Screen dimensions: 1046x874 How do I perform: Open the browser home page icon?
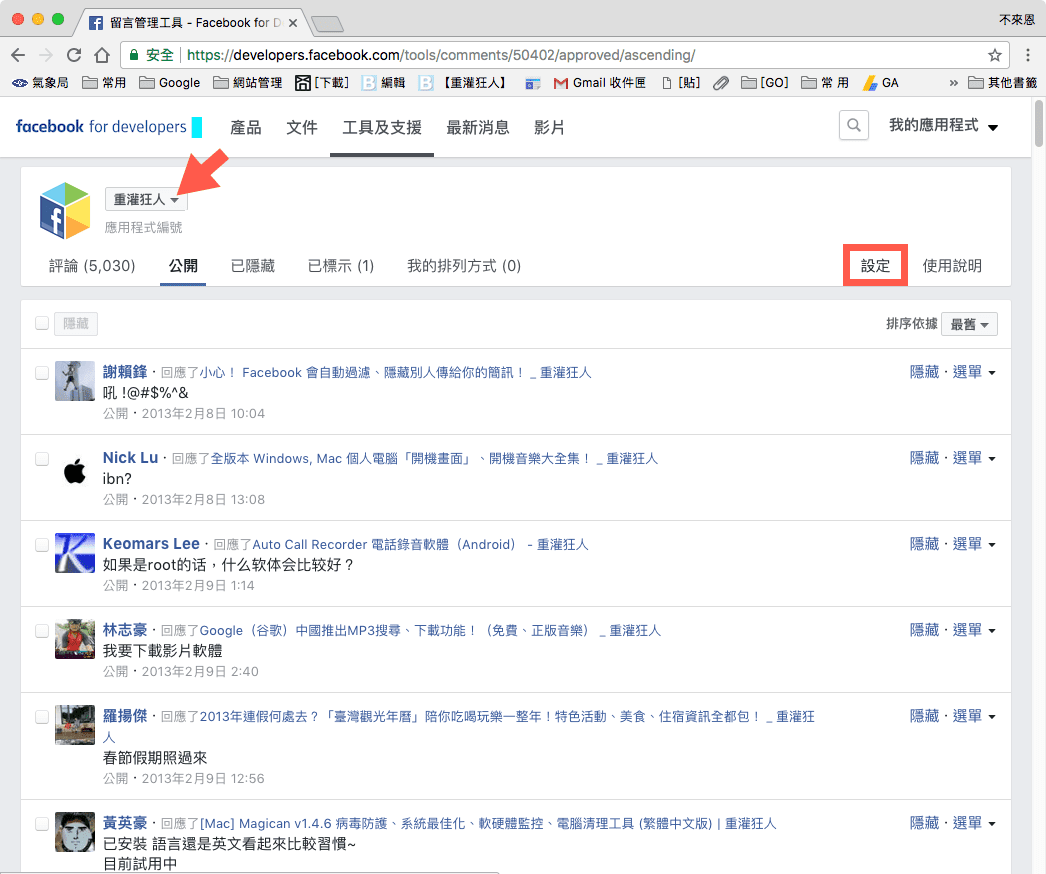[101, 55]
